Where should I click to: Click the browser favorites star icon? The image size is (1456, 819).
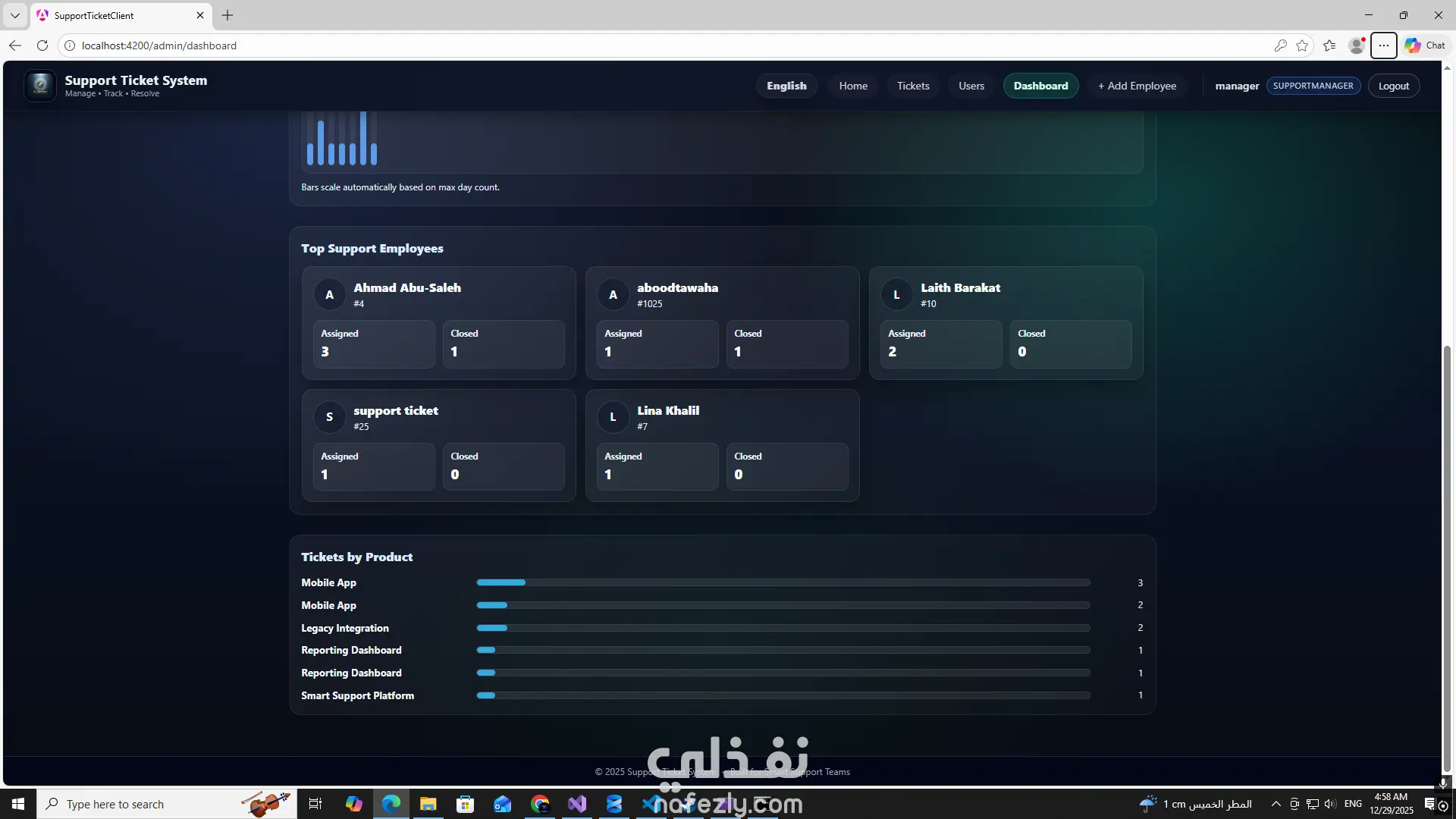point(1302,45)
